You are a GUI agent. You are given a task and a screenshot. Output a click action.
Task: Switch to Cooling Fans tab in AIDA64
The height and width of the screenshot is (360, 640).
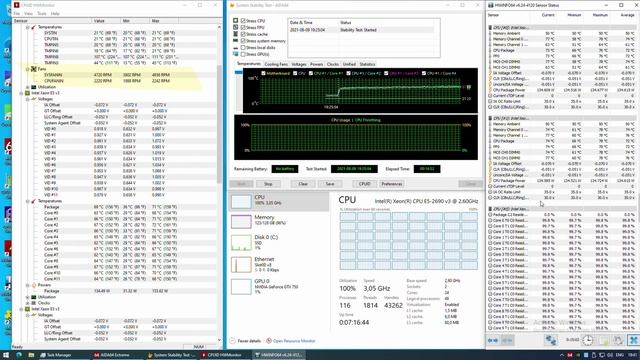[x=276, y=64]
